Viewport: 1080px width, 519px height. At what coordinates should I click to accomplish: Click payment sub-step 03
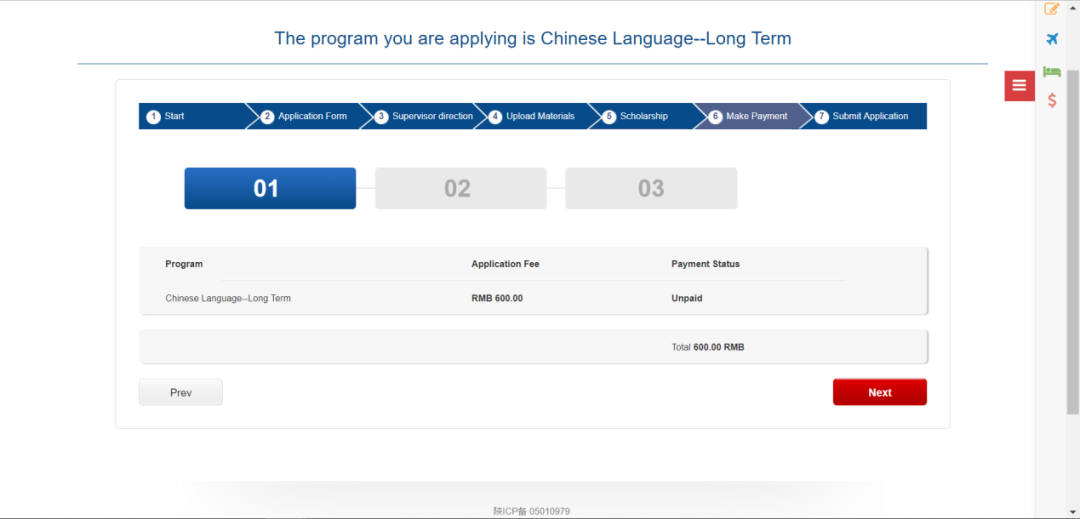(x=651, y=189)
